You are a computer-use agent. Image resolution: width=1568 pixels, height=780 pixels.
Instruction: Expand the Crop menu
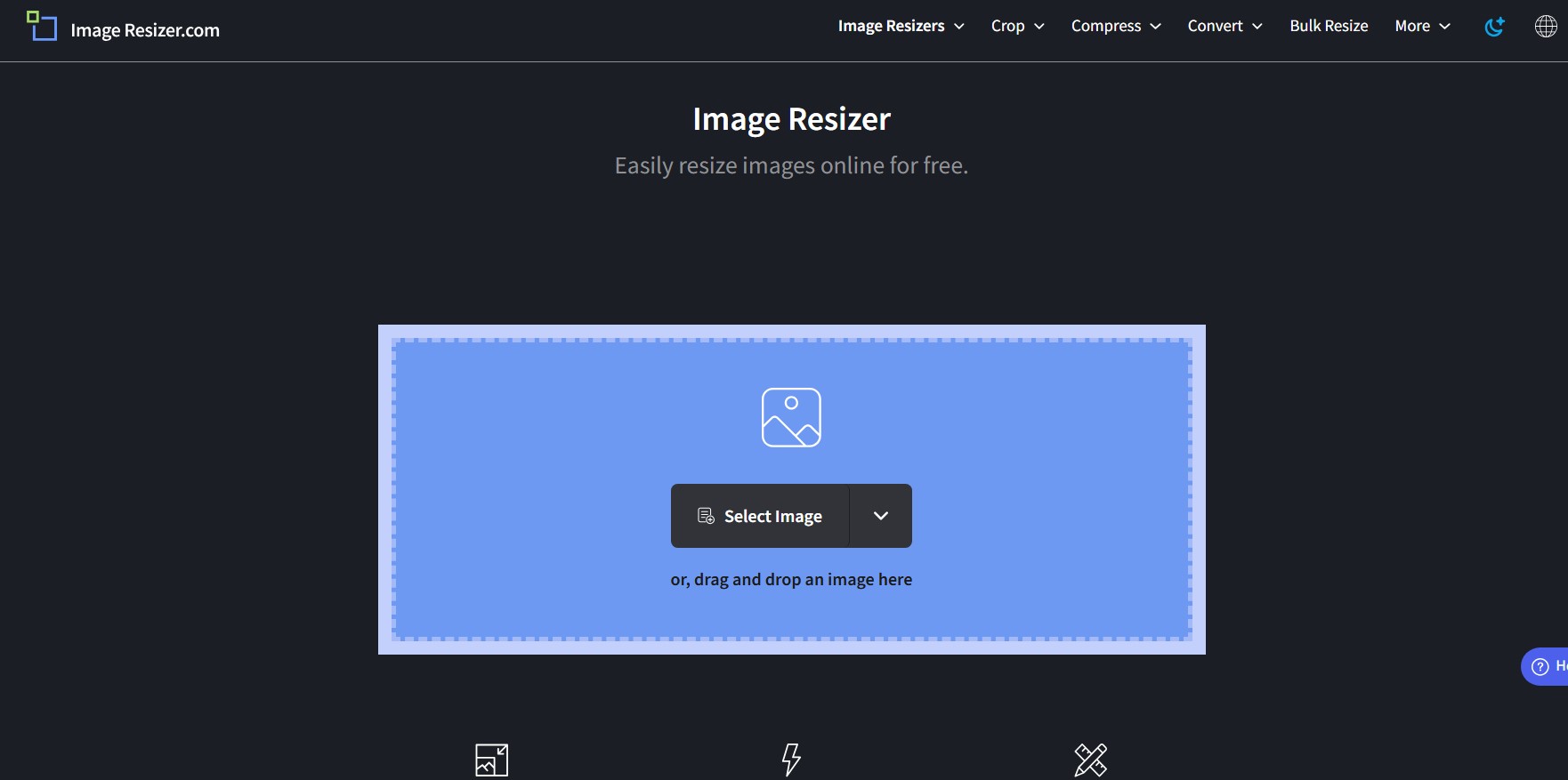(1017, 27)
